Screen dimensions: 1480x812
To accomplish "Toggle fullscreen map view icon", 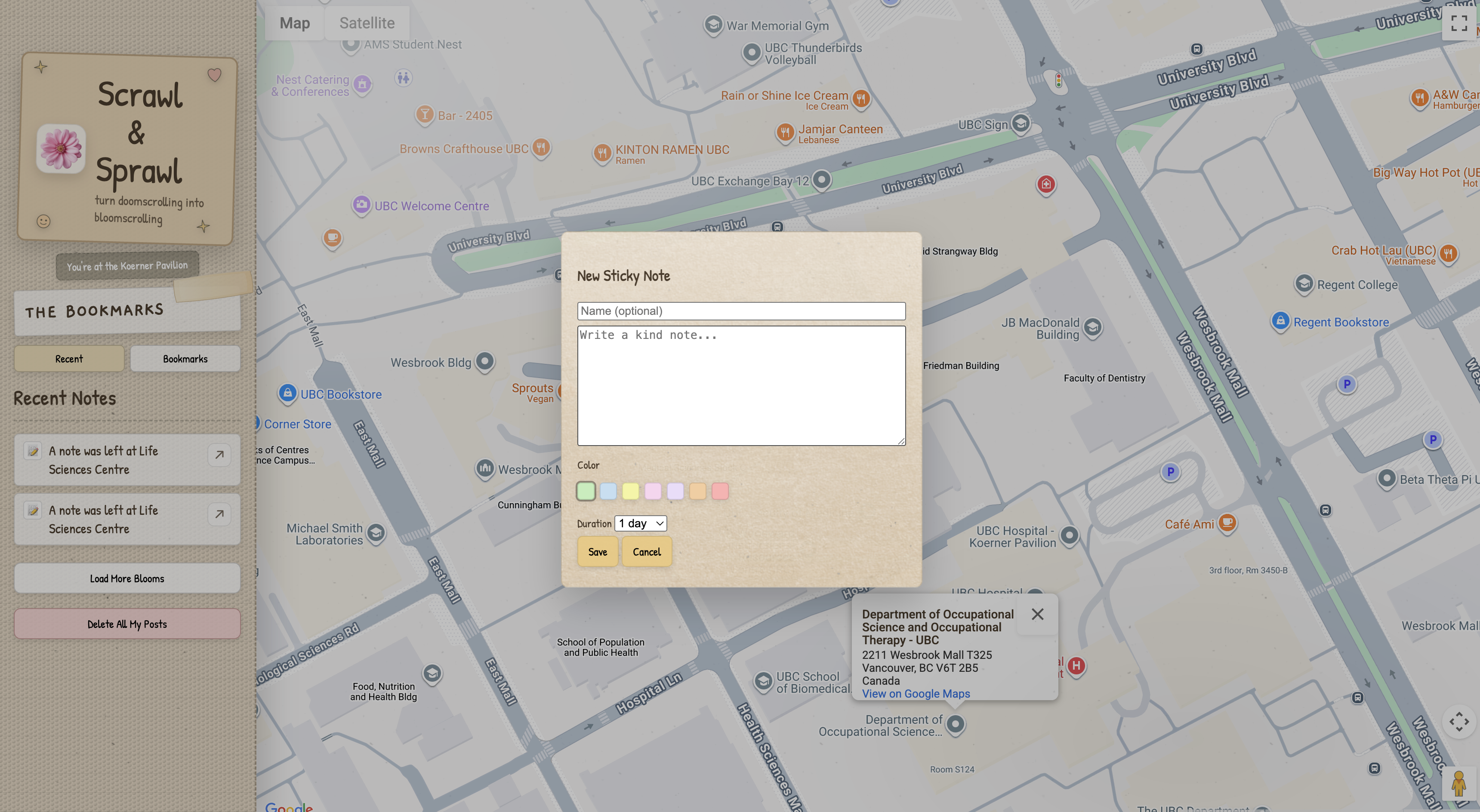I will pyautogui.click(x=1459, y=23).
